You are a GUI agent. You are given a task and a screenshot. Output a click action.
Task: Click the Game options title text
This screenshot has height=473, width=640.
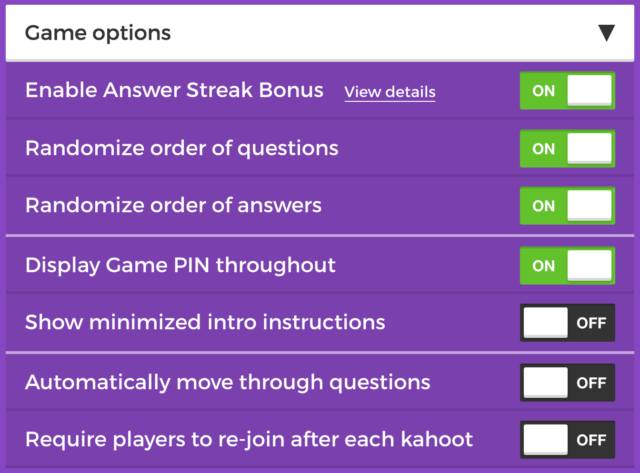[x=98, y=33]
